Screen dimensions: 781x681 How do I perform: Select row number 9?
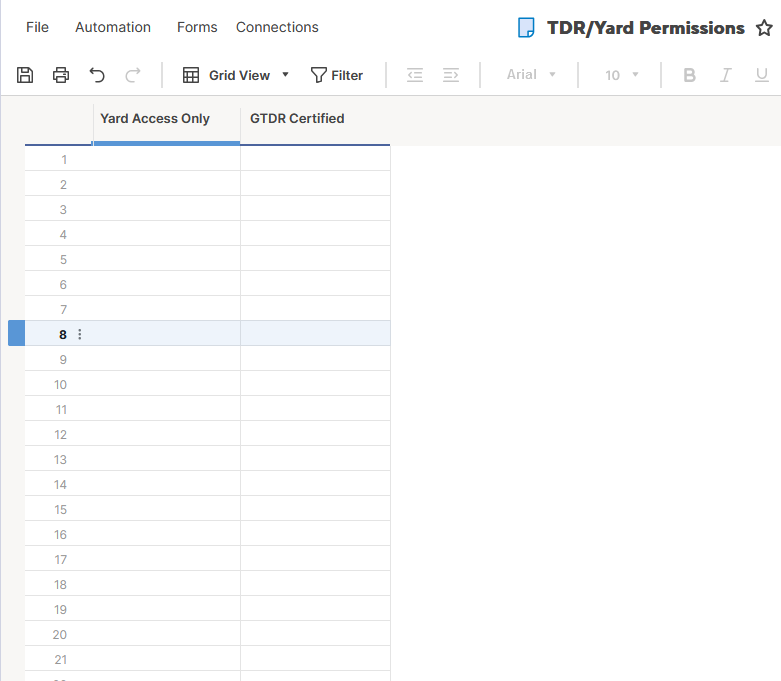[x=63, y=359]
